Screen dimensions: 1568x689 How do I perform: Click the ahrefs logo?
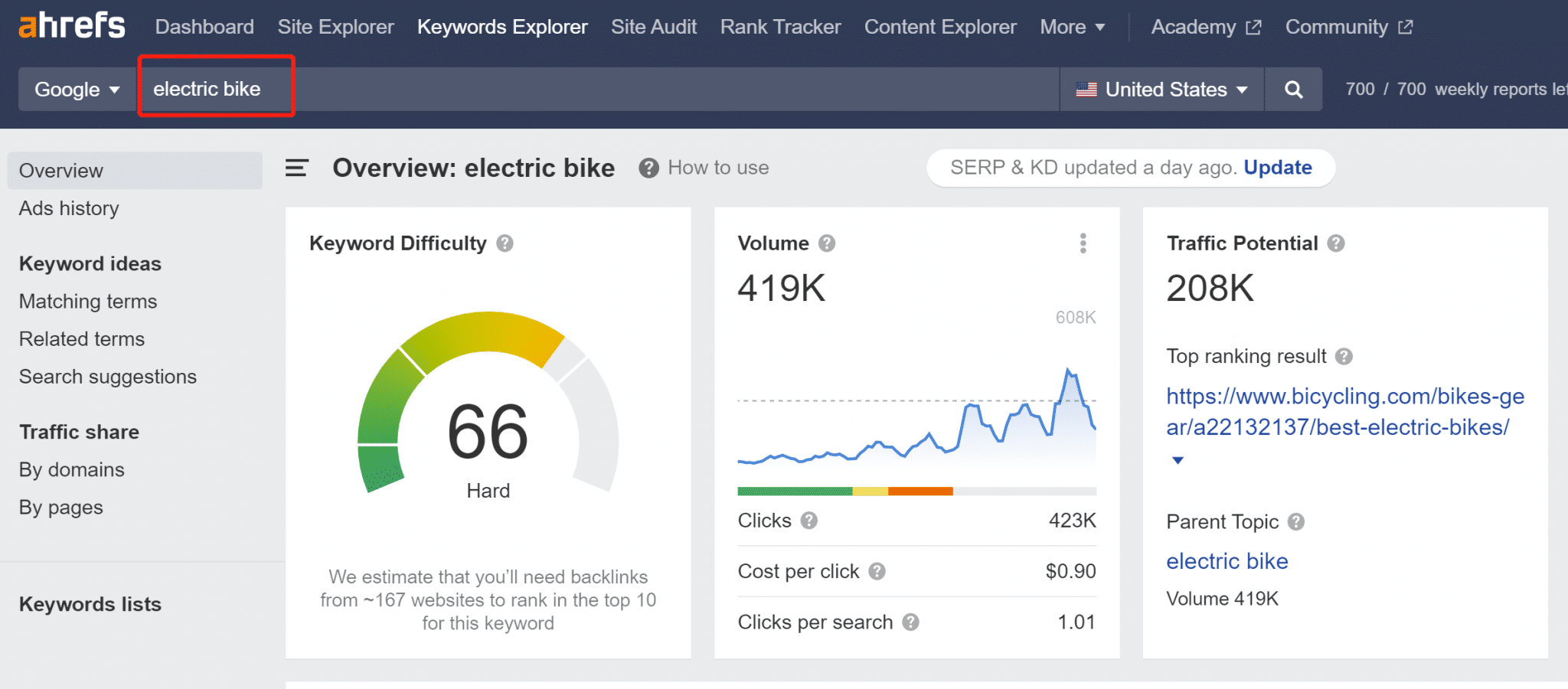(72, 26)
